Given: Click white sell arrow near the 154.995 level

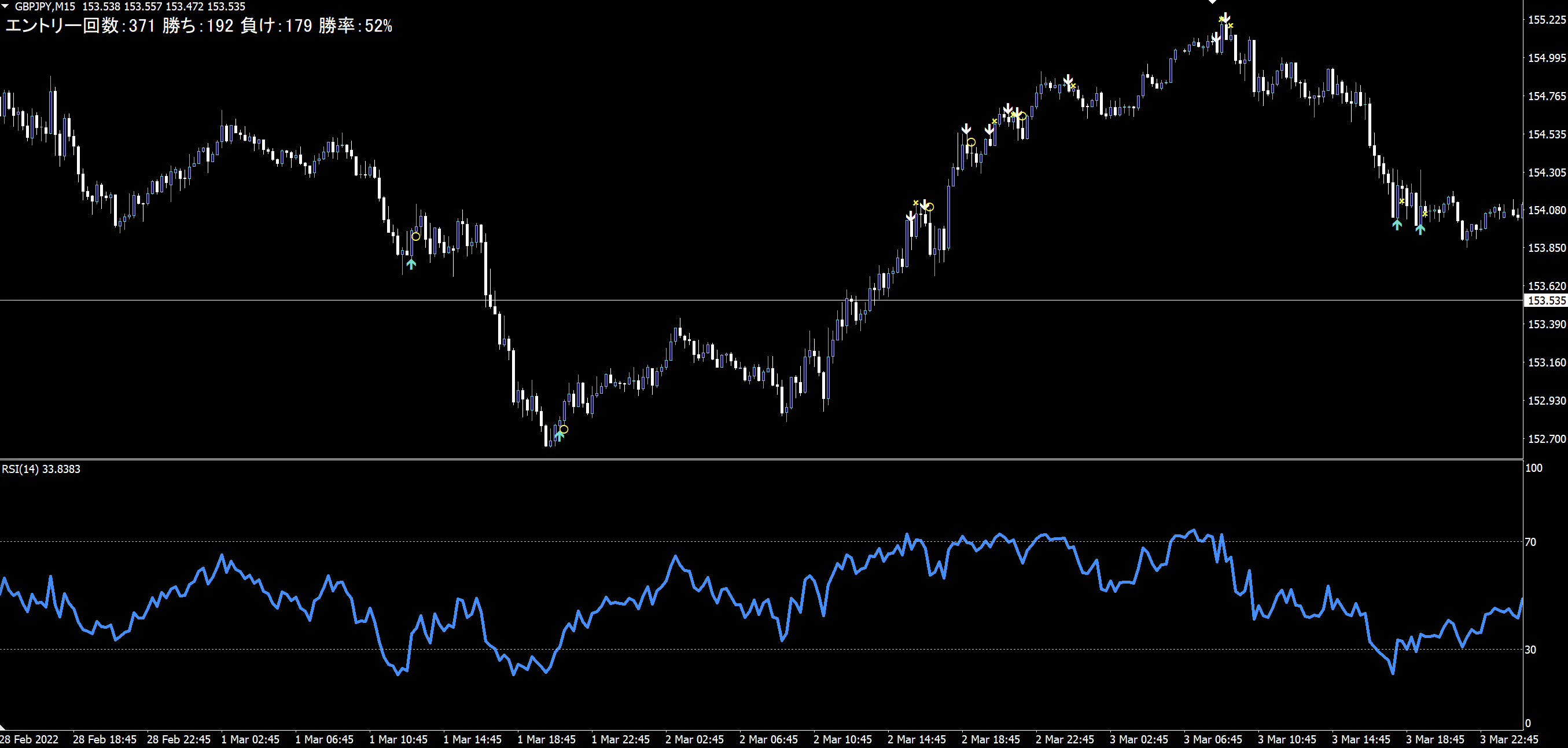Looking at the screenshot, I should coord(1068,80).
